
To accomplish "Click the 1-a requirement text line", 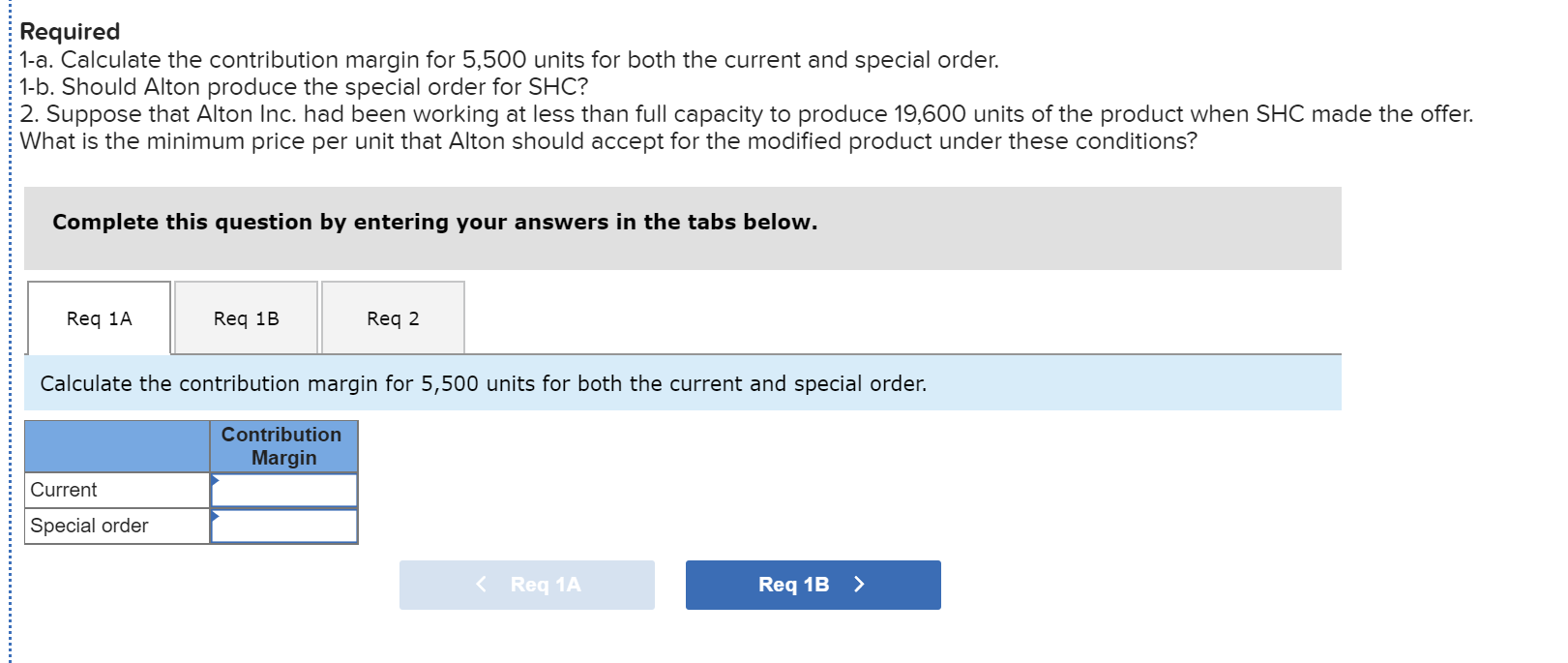I will click(509, 60).
